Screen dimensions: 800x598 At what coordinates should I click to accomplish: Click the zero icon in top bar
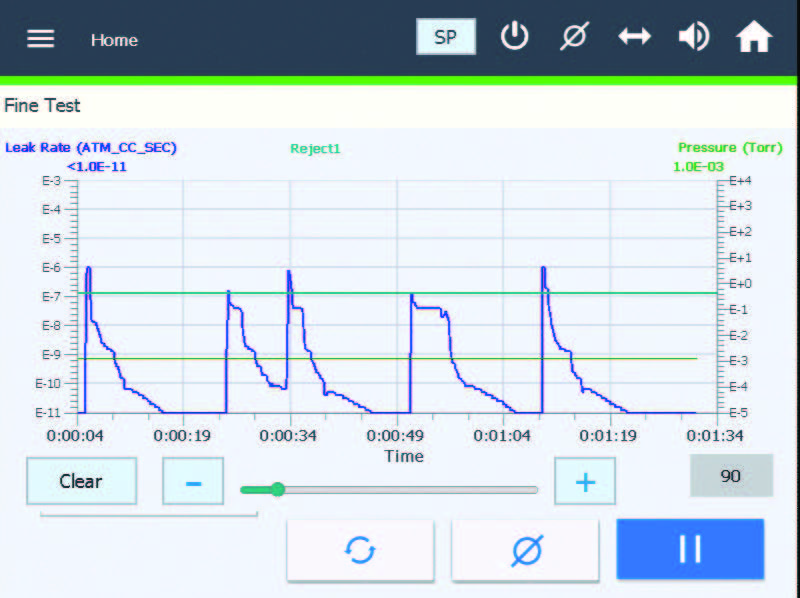click(574, 36)
